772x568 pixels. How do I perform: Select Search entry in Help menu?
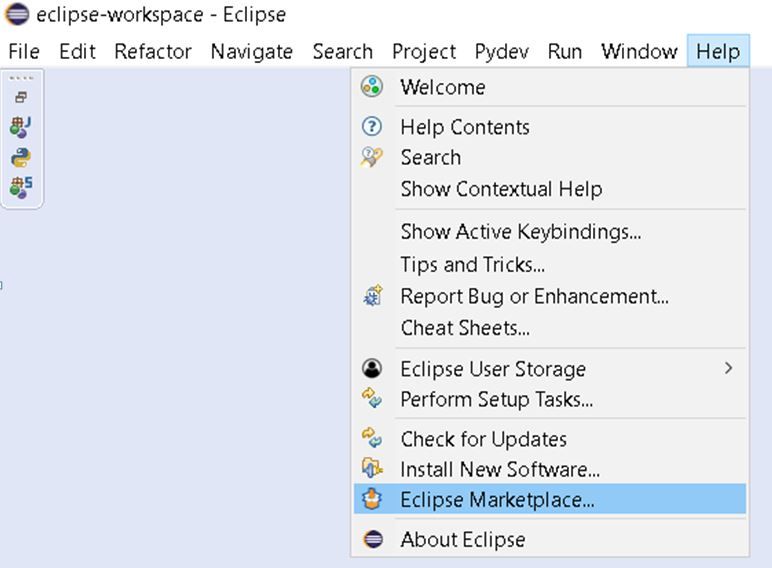click(550, 158)
